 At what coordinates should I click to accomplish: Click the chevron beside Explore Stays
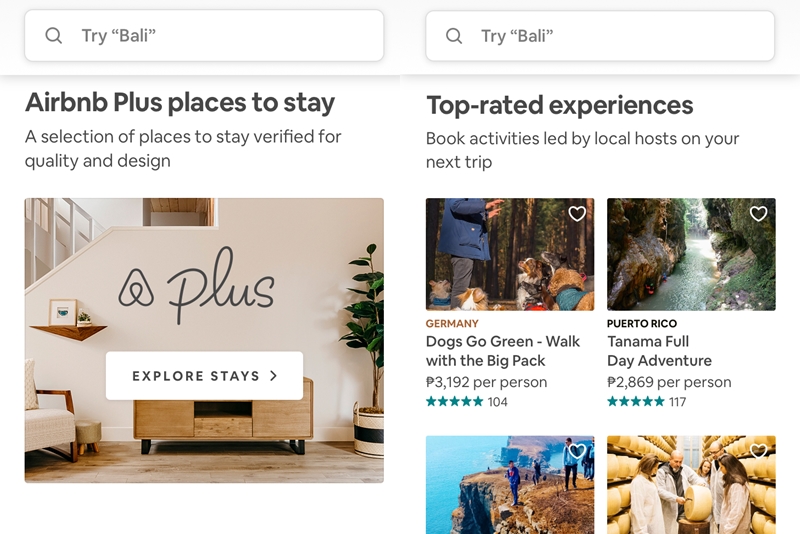point(274,376)
